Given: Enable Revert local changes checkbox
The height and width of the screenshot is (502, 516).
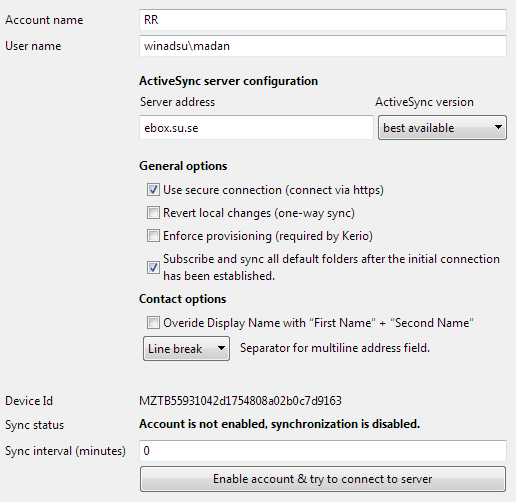Looking at the screenshot, I should [153, 213].
